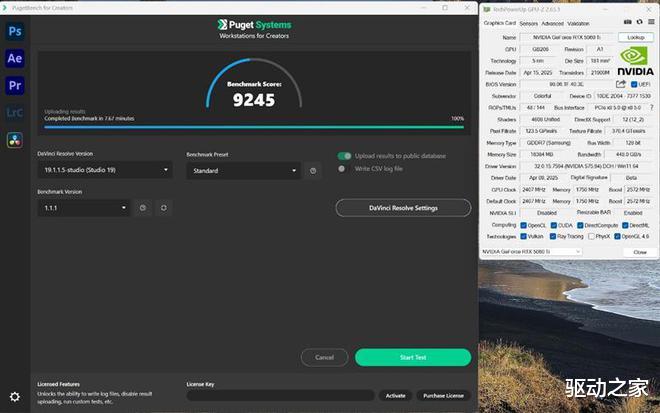Select the After Effects benchmark icon
This screenshot has width=660, height=413.
point(15,59)
